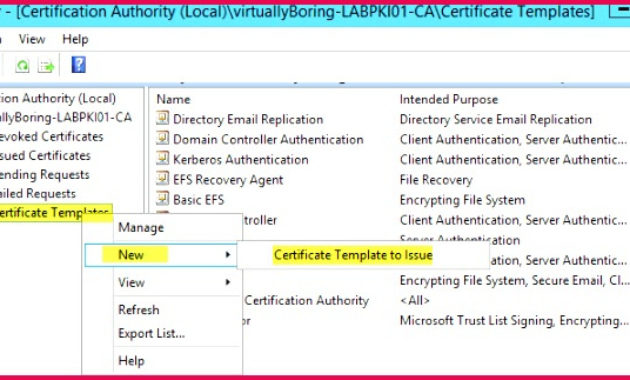This screenshot has width=630, height=380.
Task: Expand the View submenu arrow in context menu
Action: (x=228, y=282)
